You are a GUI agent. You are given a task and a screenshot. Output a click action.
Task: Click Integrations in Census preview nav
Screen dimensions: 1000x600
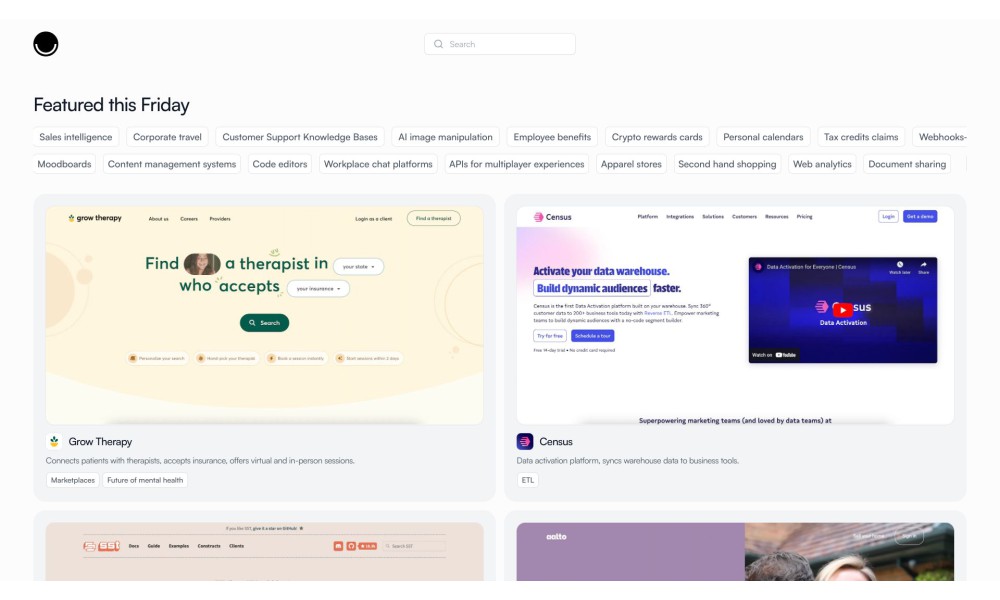(x=680, y=217)
